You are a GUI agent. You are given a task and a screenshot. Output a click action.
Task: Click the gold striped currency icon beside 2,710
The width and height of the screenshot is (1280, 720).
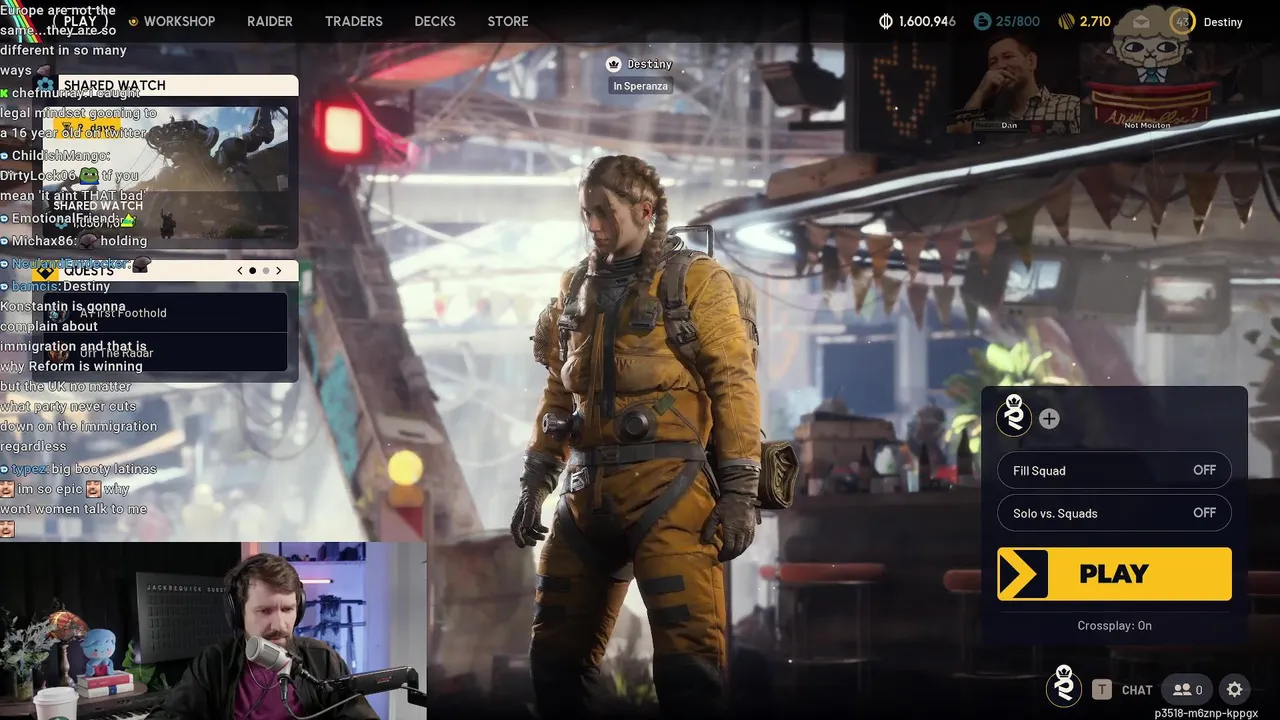point(1066,21)
